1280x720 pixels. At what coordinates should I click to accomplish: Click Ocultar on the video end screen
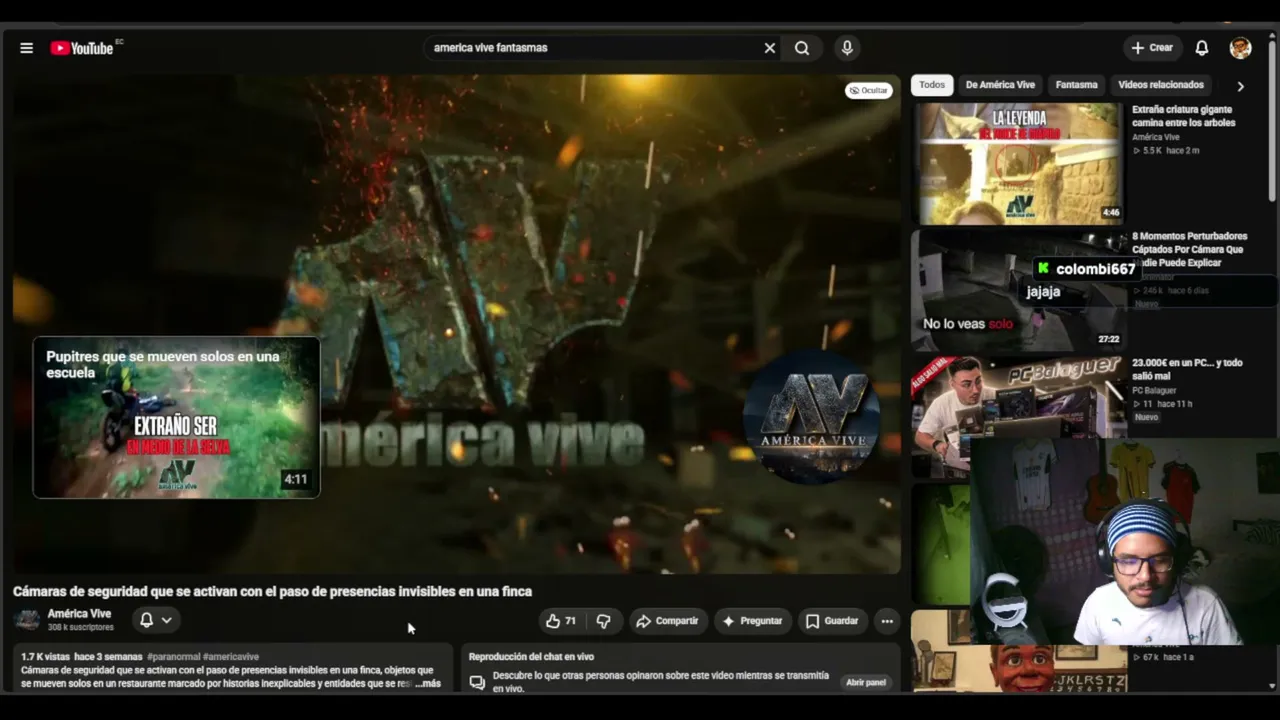coord(868,91)
